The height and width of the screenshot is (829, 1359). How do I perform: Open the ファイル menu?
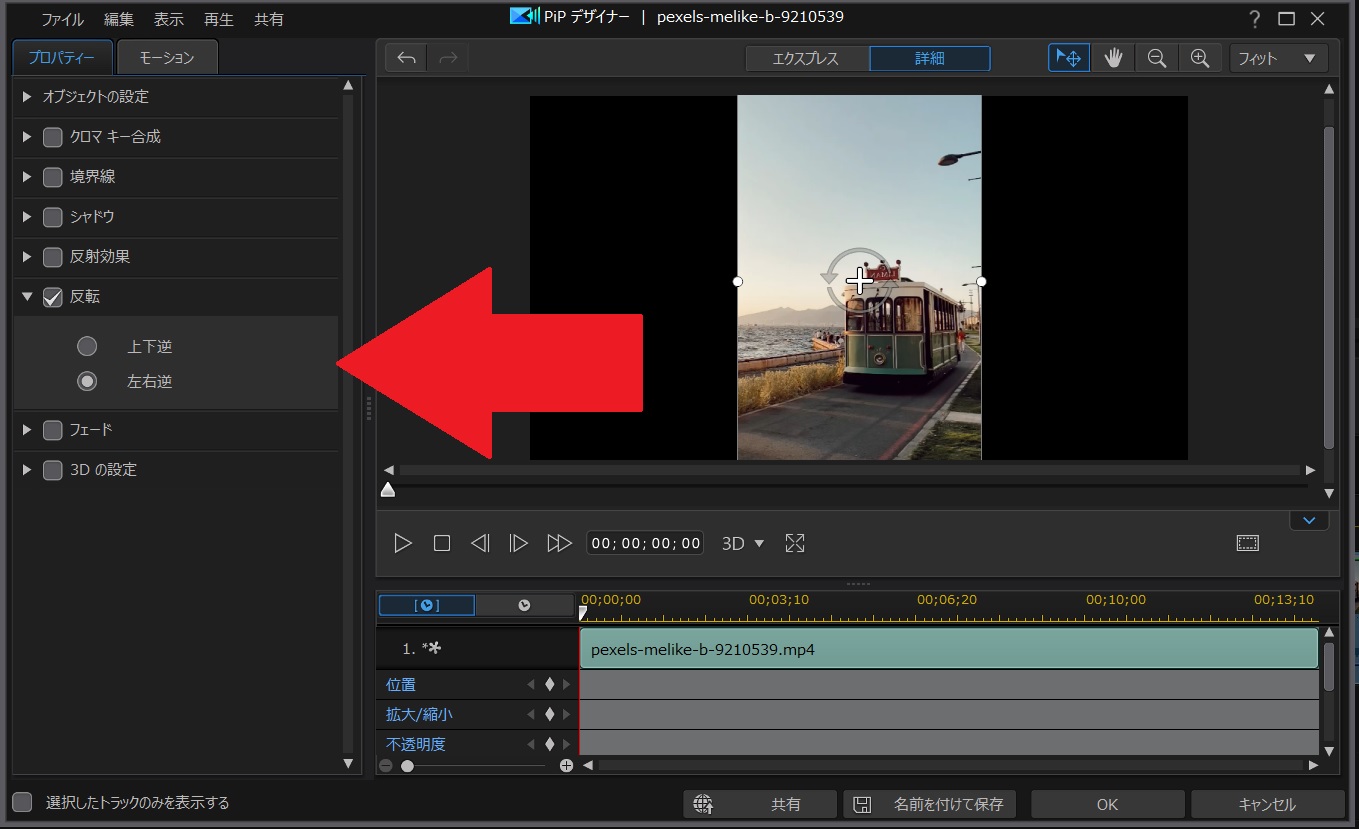coord(62,19)
